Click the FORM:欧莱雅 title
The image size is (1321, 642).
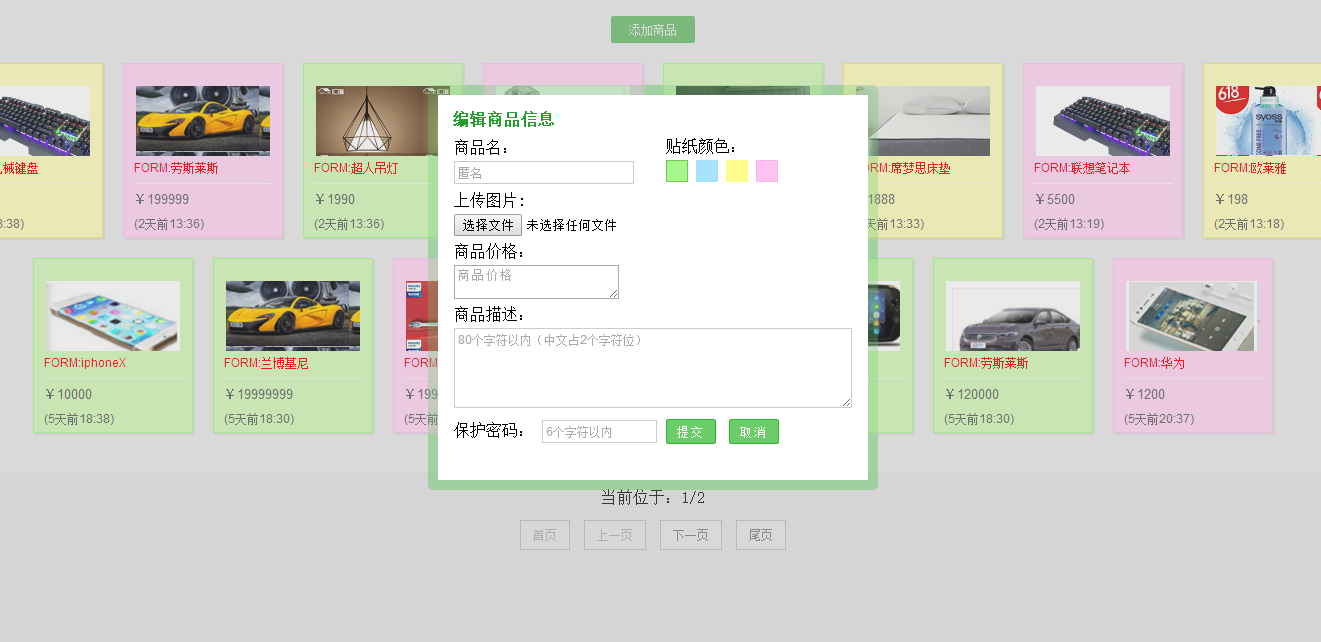pos(1250,168)
